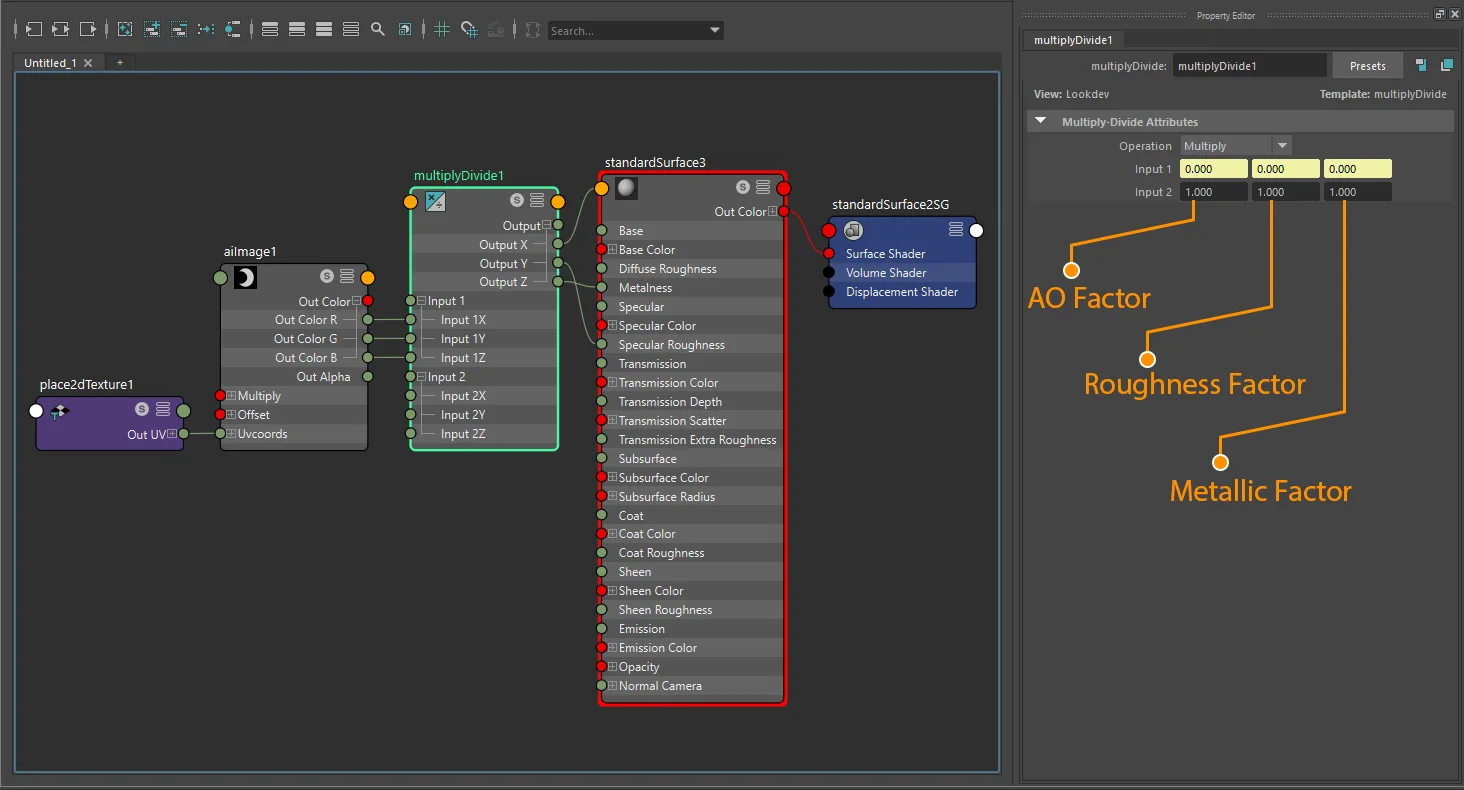
Task: Expand the Offset attribute on aiImage1
Action: [232, 415]
